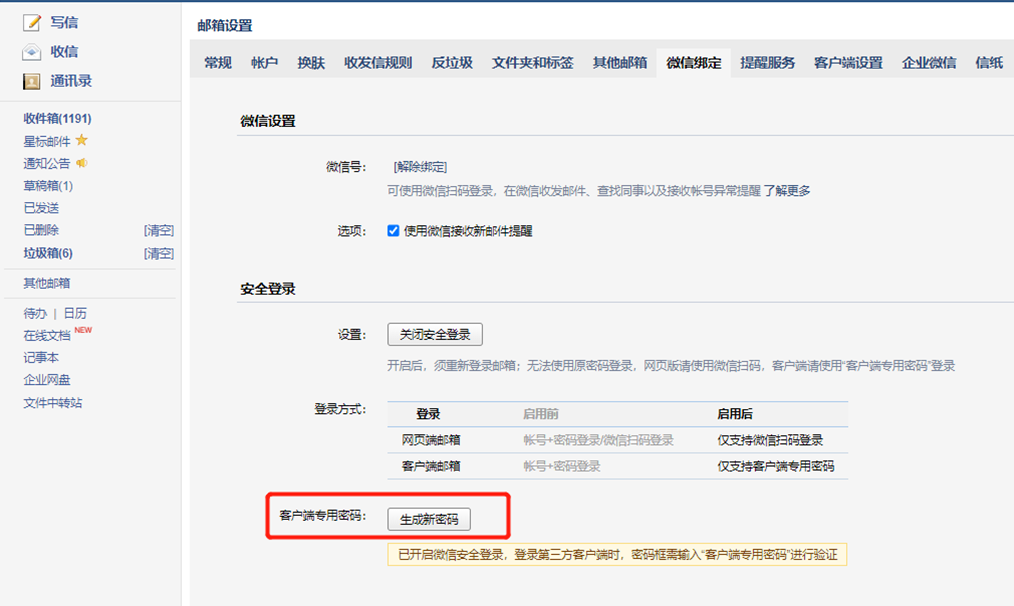Open the 通知公告 folder
This screenshot has height=606, width=1014.
47,164
